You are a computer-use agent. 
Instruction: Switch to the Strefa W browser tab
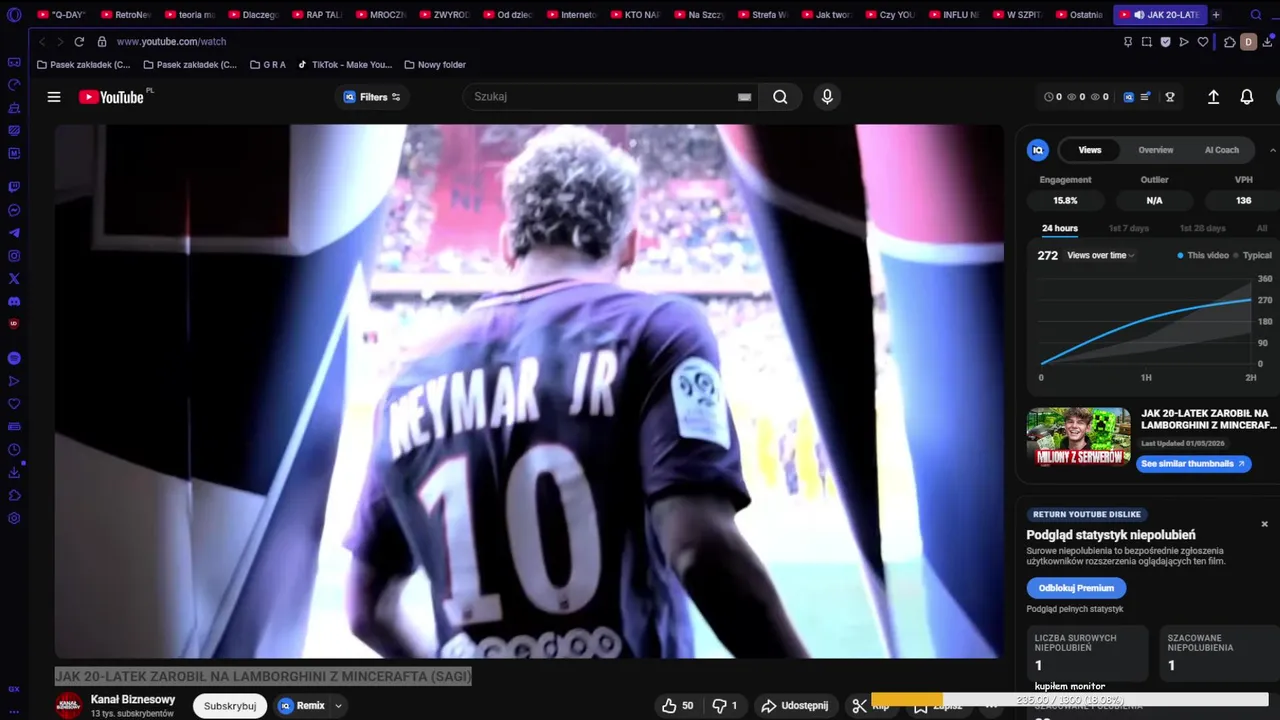(763, 15)
